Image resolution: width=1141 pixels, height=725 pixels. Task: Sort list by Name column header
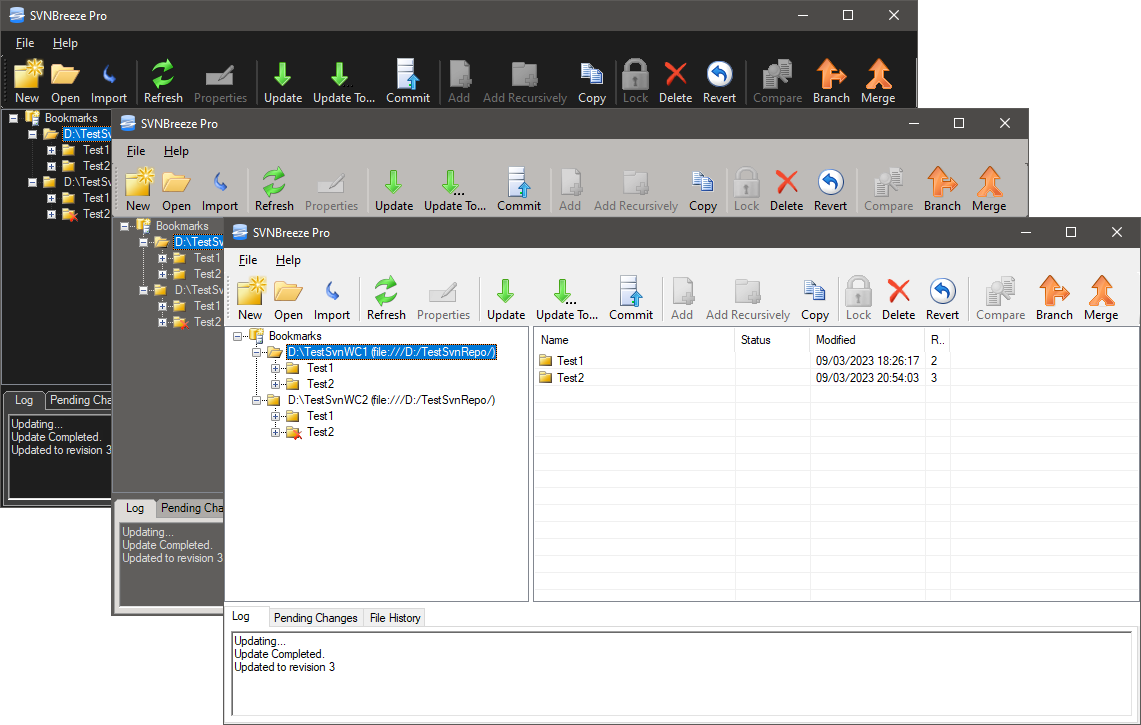point(634,340)
